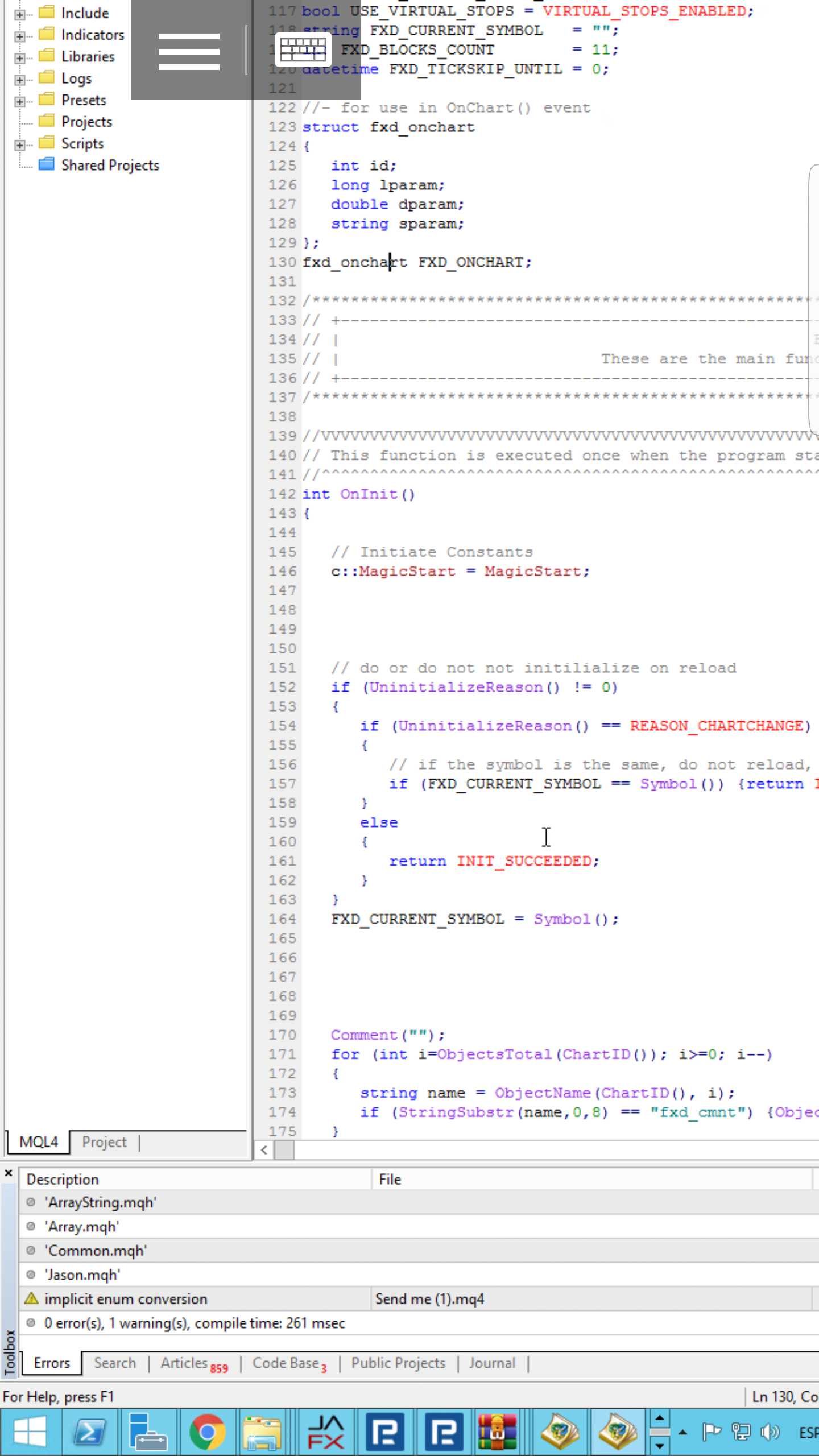819x1456 pixels.
Task: Expand the Indicators folder
Action: tap(20, 36)
